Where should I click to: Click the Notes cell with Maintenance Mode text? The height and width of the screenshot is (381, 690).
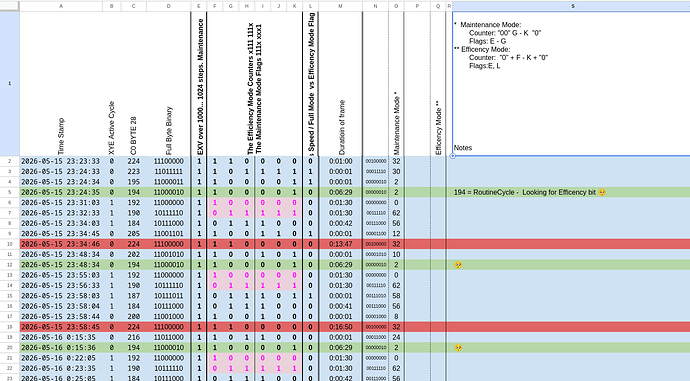point(571,84)
